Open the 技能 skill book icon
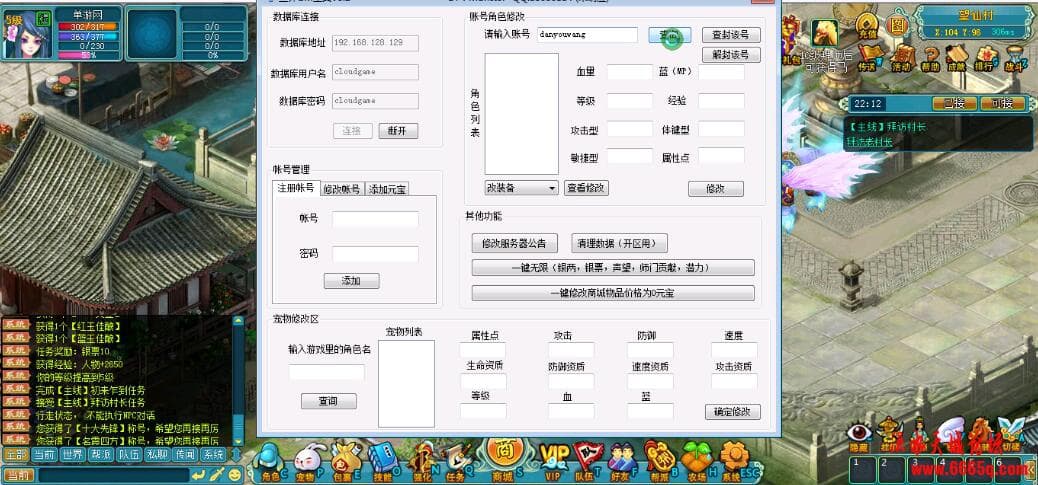Screen dimensions: 1038x485 [382, 460]
